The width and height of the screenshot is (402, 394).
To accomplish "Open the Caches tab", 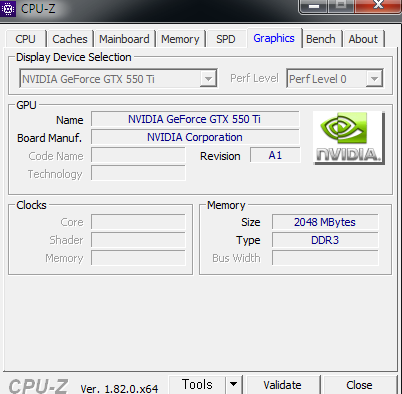I will (70, 39).
